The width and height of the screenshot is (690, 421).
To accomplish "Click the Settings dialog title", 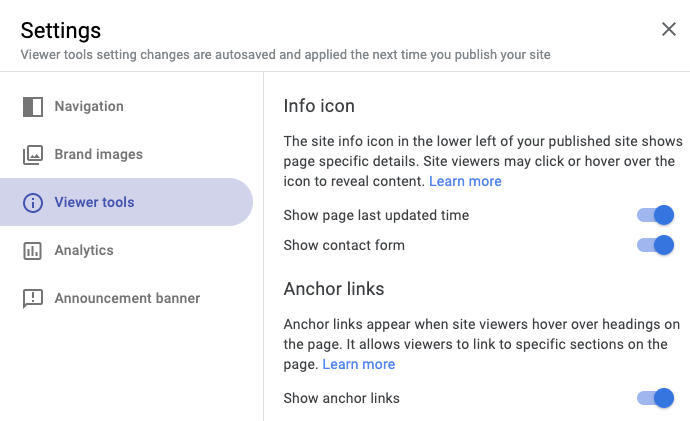I will (61, 31).
